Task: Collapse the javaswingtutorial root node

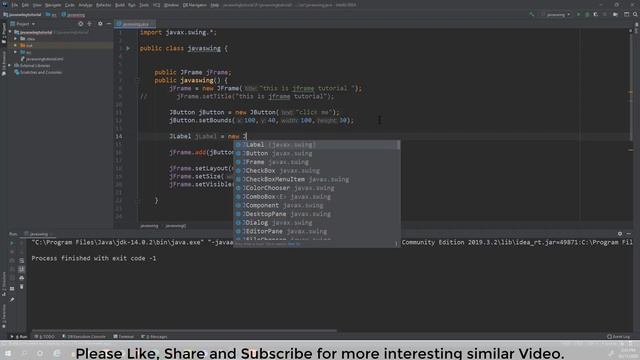Action: click(10, 32)
